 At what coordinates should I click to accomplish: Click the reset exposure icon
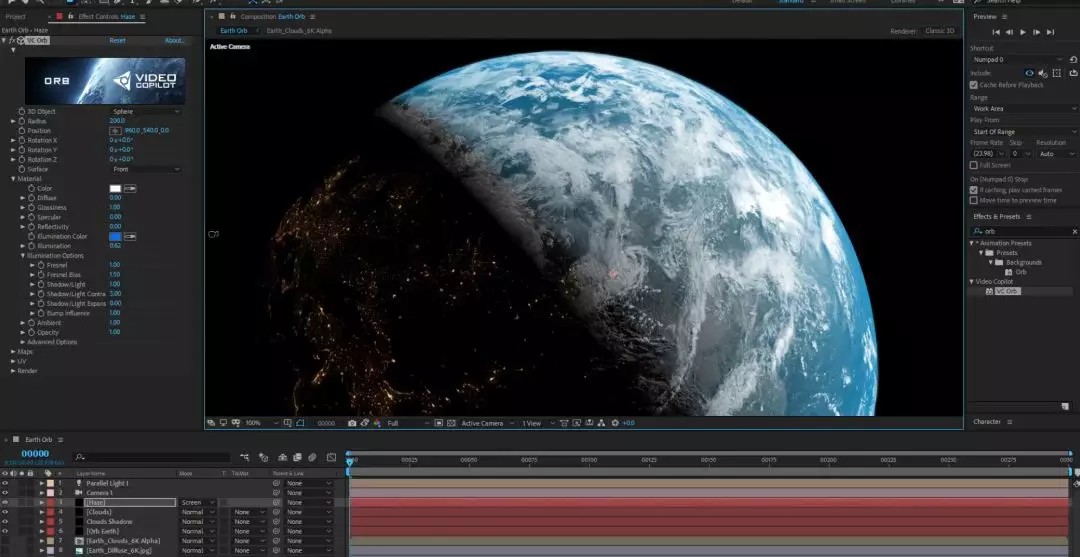(x=615, y=423)
